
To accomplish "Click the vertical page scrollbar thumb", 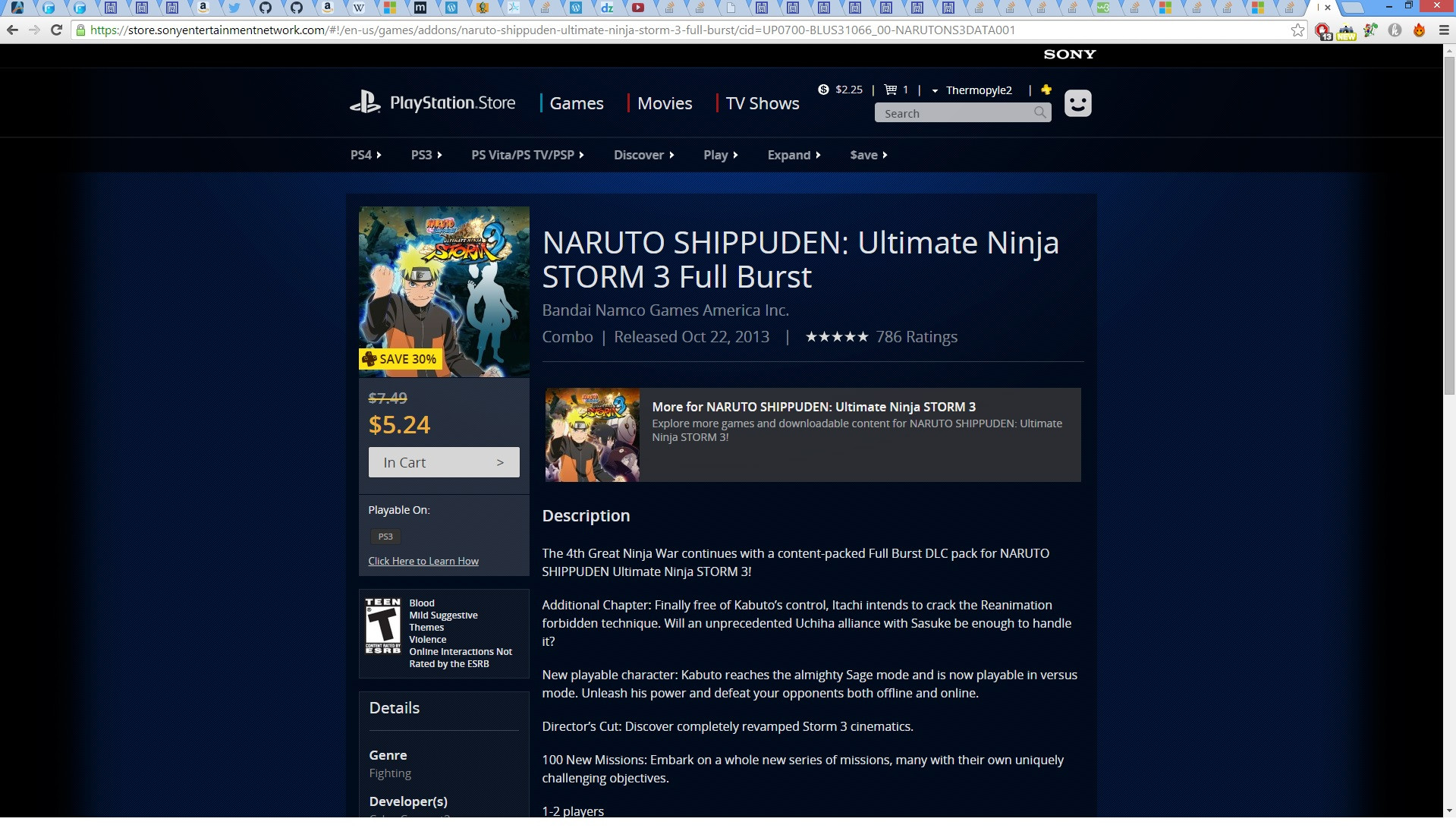I will (x=1449, y=226).
